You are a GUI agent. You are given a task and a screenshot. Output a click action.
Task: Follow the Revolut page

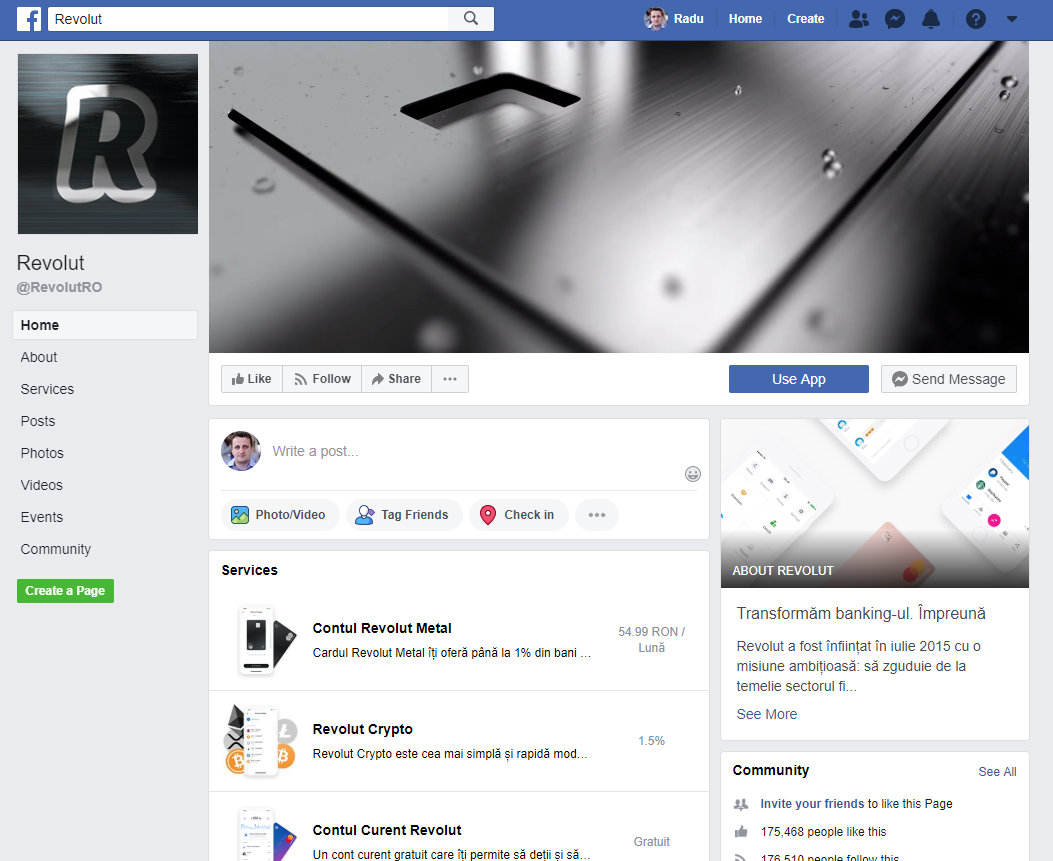coord(322,379)
